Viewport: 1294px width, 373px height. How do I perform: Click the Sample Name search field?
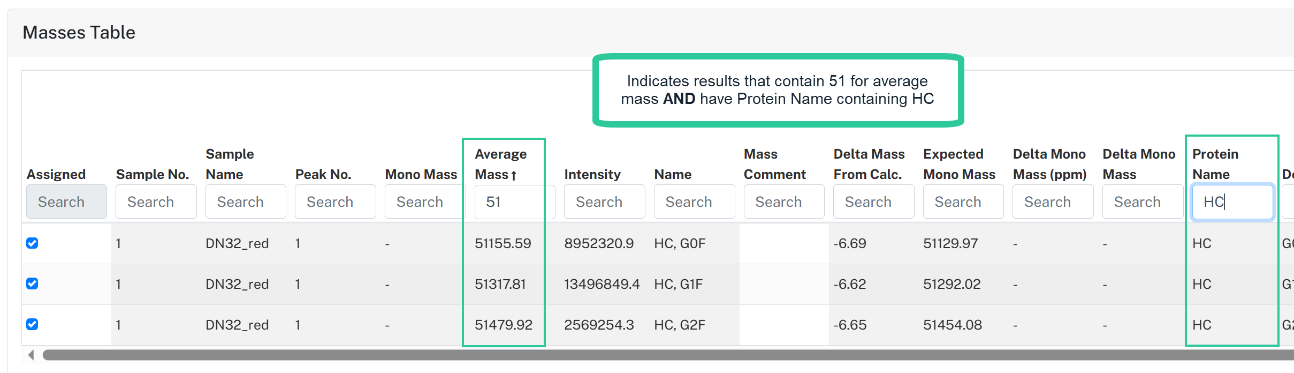pyautogui.click(x=246, y=202)
